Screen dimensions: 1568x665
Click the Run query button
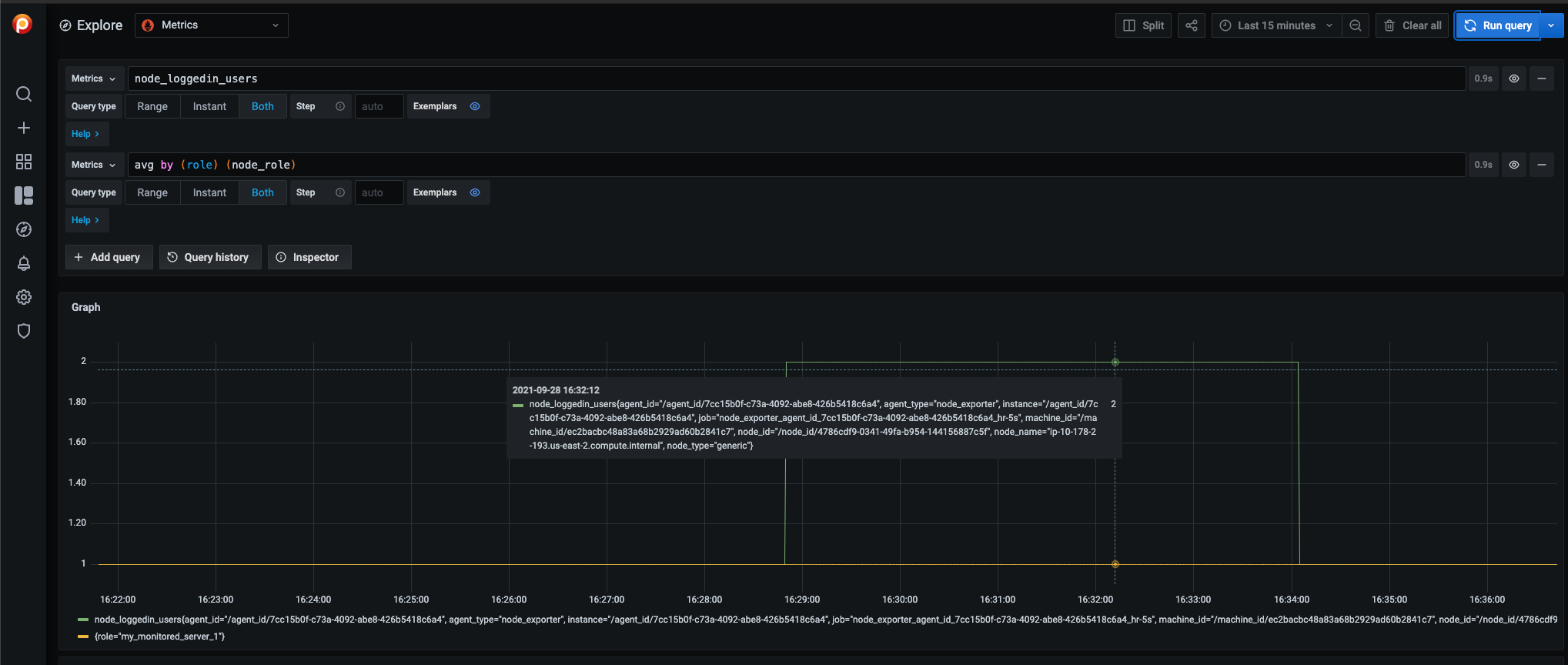(x=1498, y=25)
